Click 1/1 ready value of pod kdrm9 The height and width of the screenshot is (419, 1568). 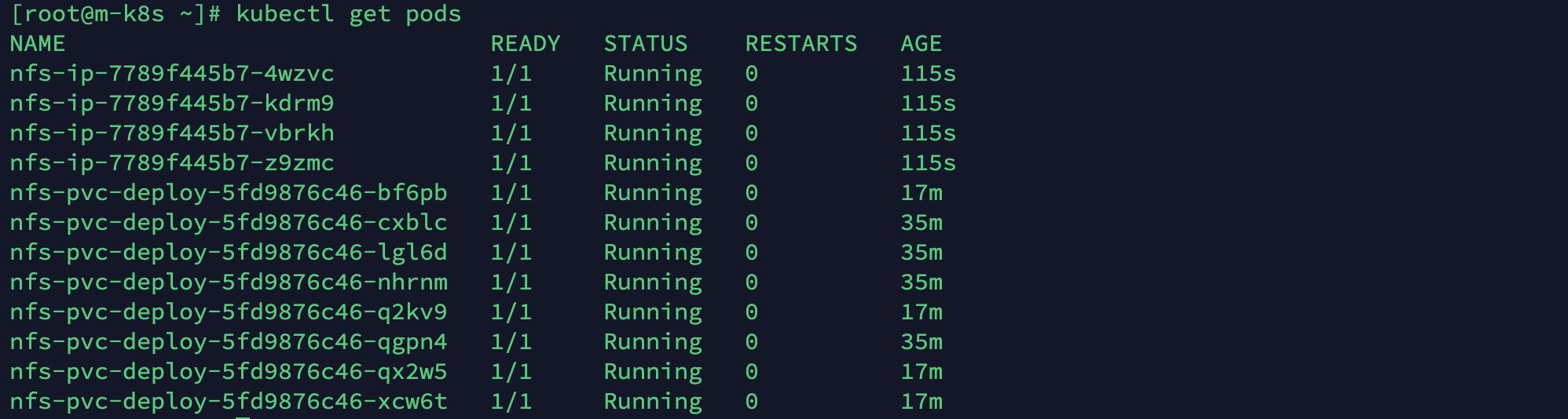[x=511, y=104]
